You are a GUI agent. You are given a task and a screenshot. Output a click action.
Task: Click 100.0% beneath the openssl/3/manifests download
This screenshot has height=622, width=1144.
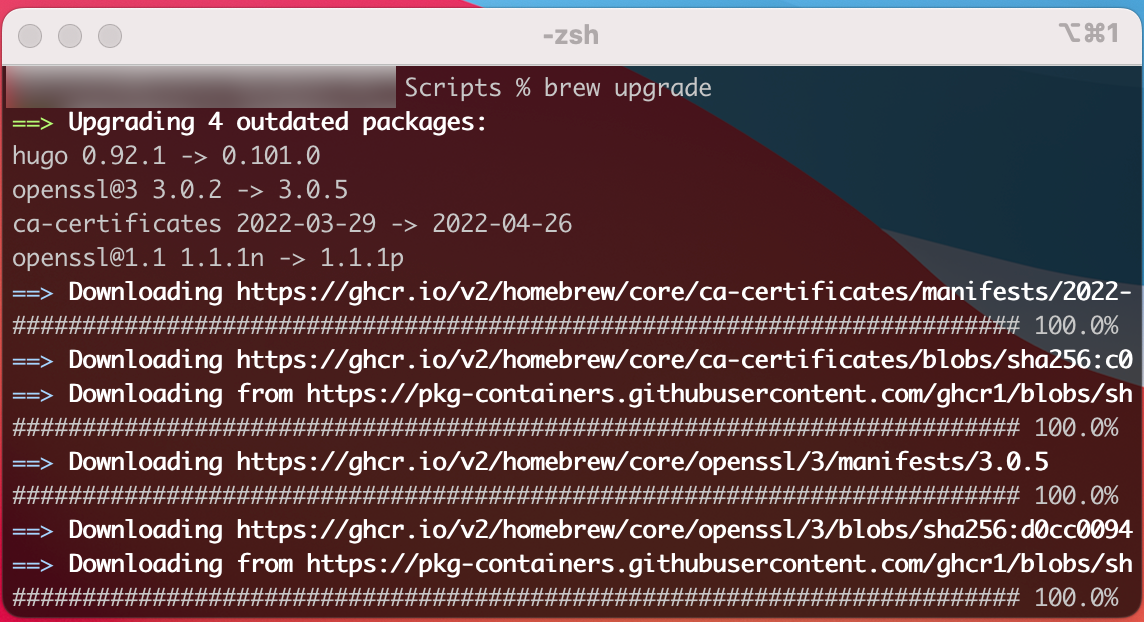pyautogui.click(x=1076, y=496)
